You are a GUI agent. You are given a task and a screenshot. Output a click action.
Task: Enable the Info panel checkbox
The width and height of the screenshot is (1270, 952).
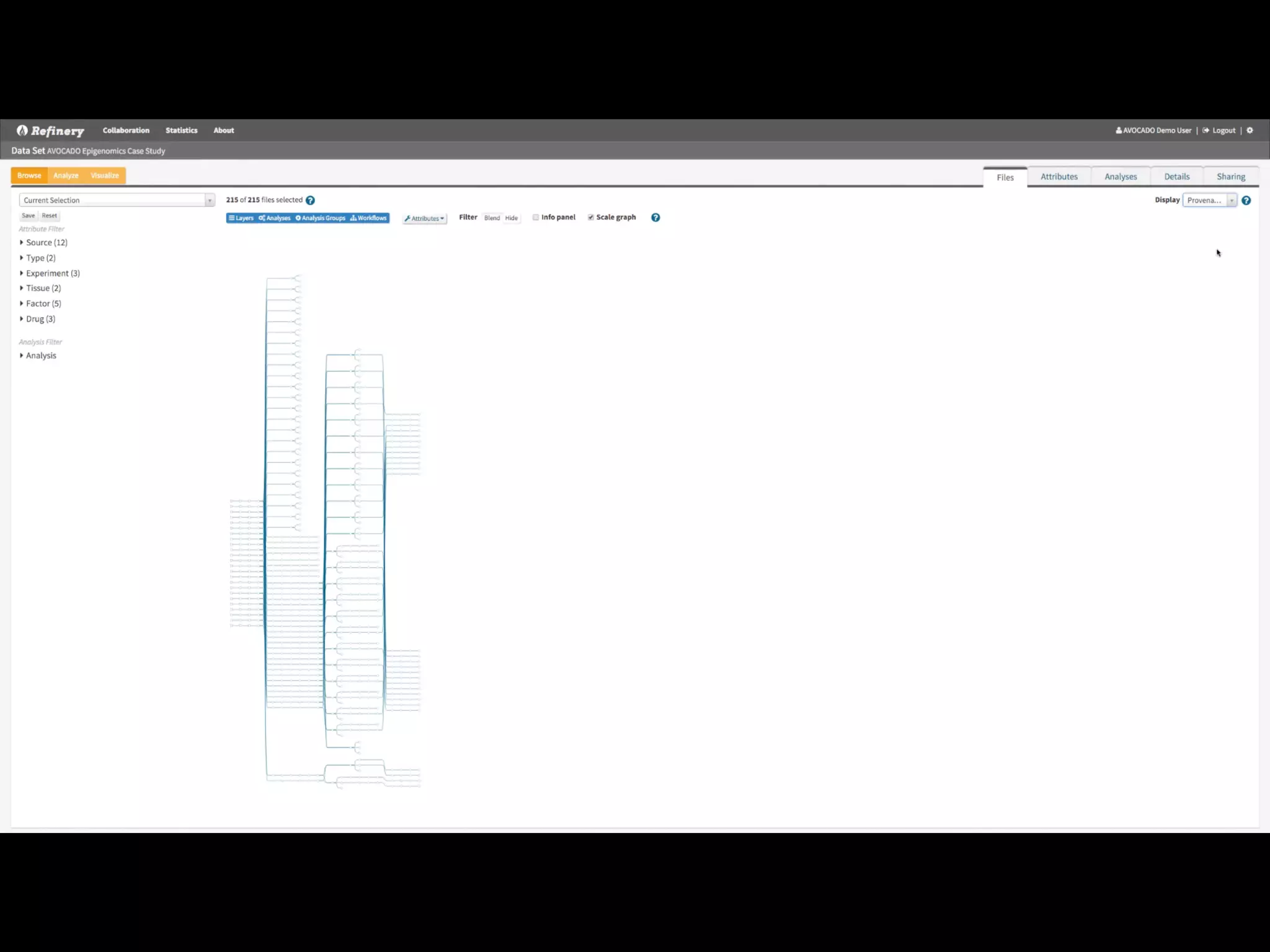click(536, 218)
